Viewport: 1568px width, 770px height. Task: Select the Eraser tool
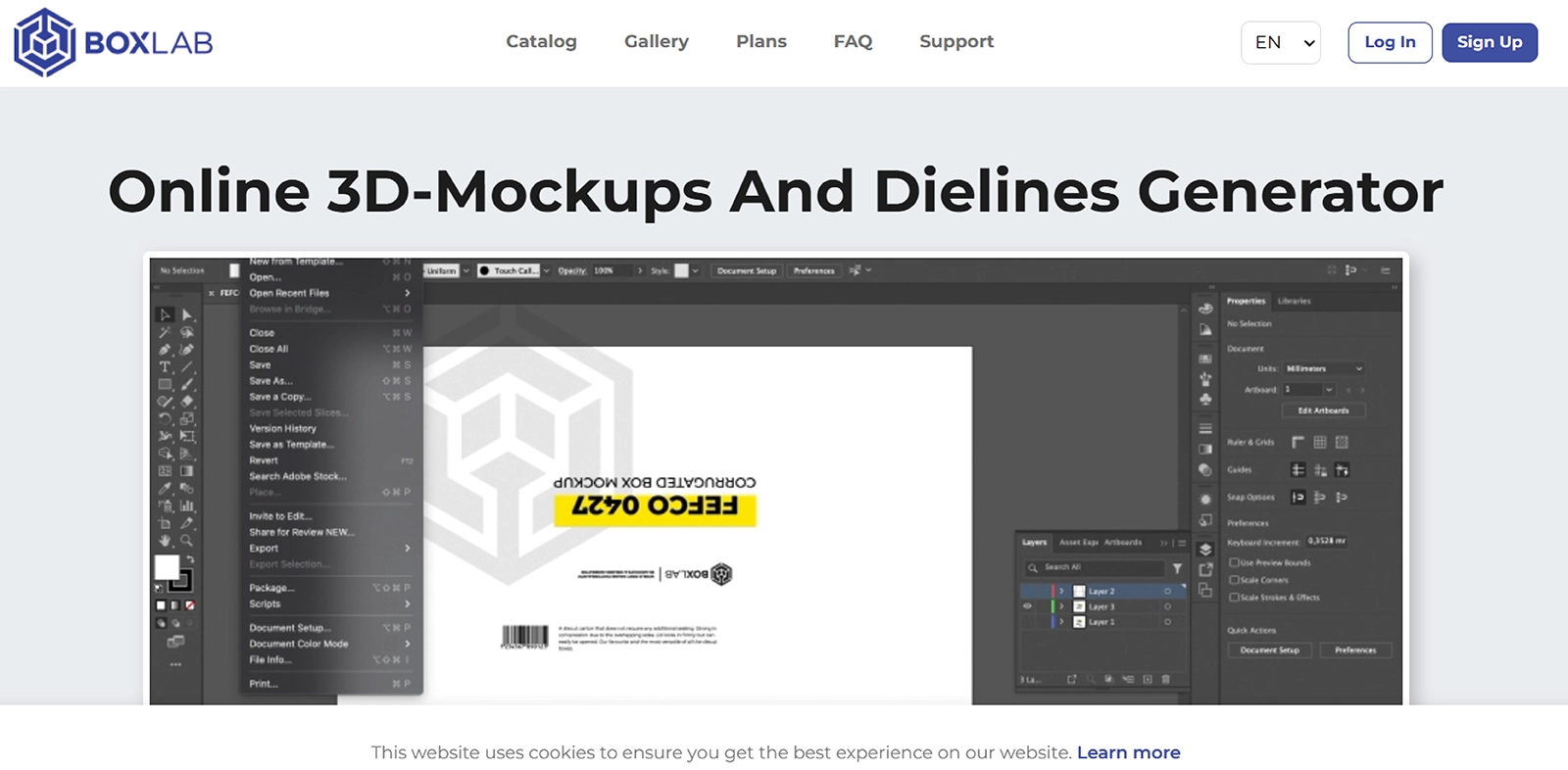coord(186,401)
